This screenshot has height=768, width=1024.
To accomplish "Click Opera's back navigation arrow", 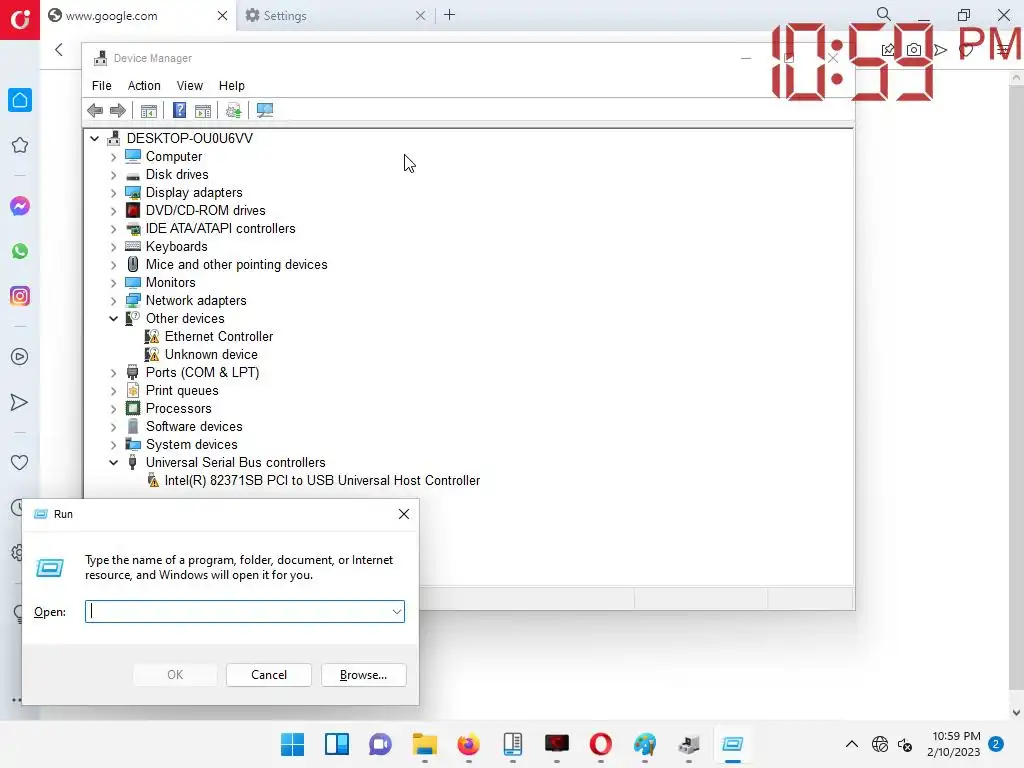I will point(59,50).
